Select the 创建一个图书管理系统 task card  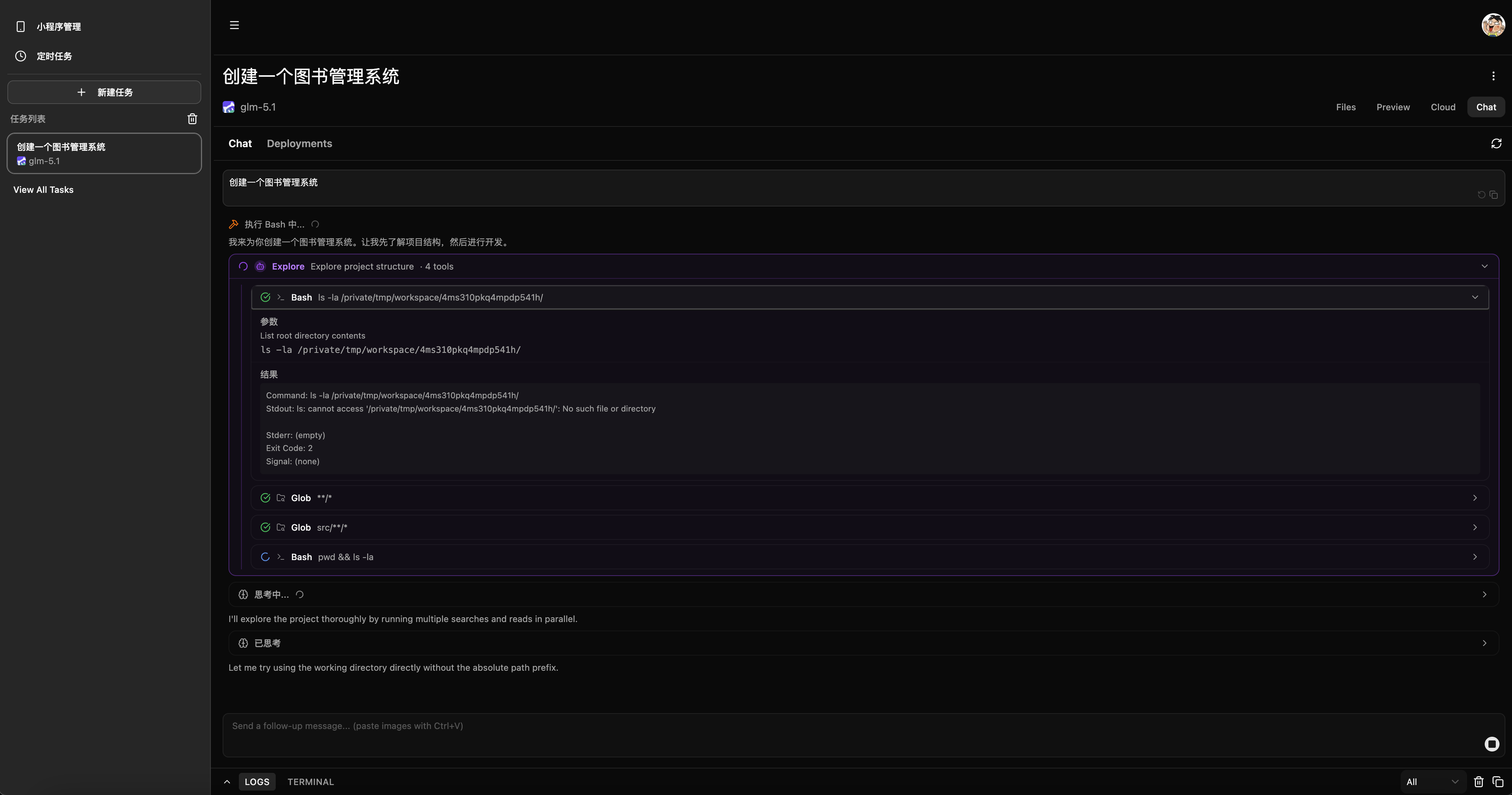click(x=104, y=153)
